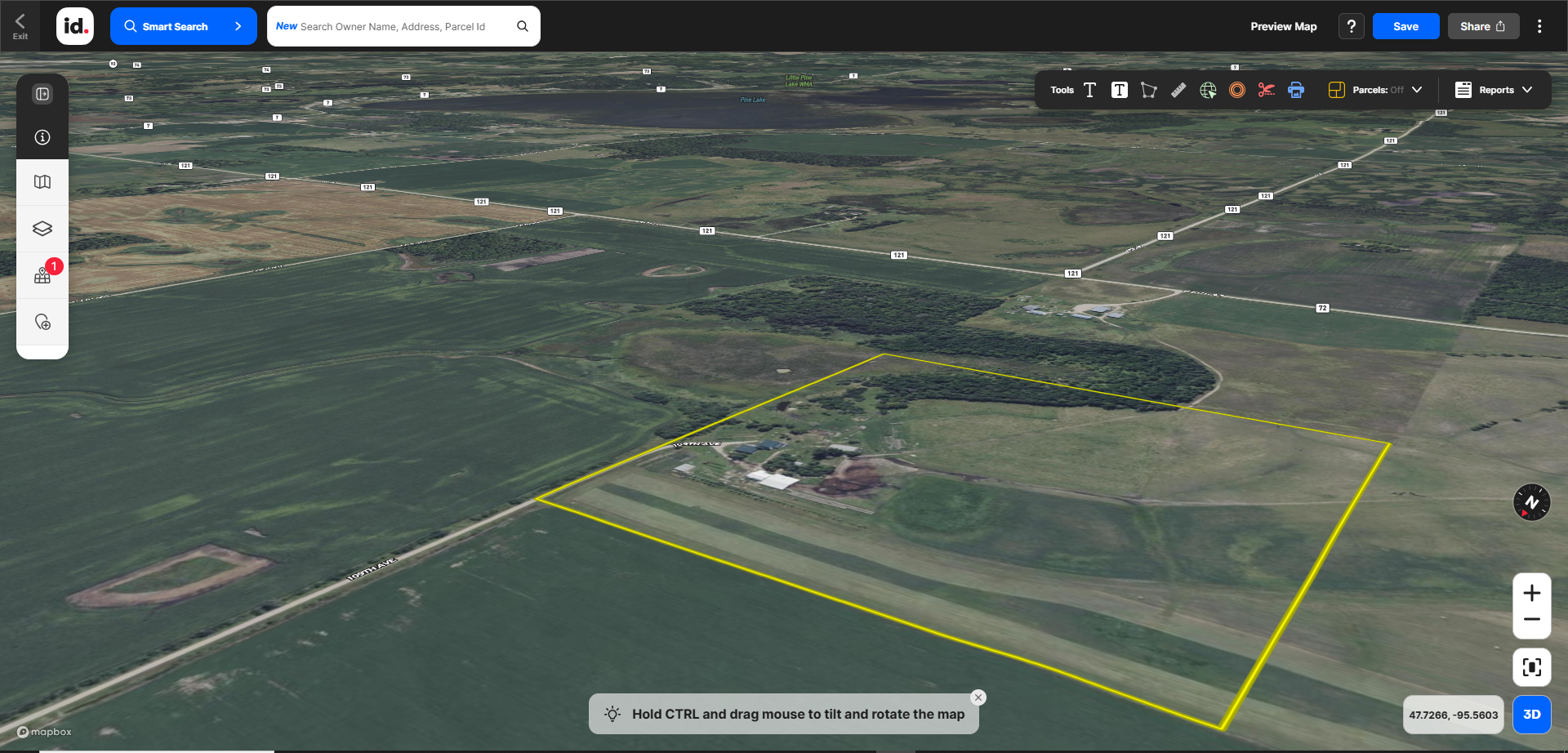Image resolution: width=1568 pixels, height=753 pixels.
Task: Select the ruler measure tool
Action: pos(1178,91)
